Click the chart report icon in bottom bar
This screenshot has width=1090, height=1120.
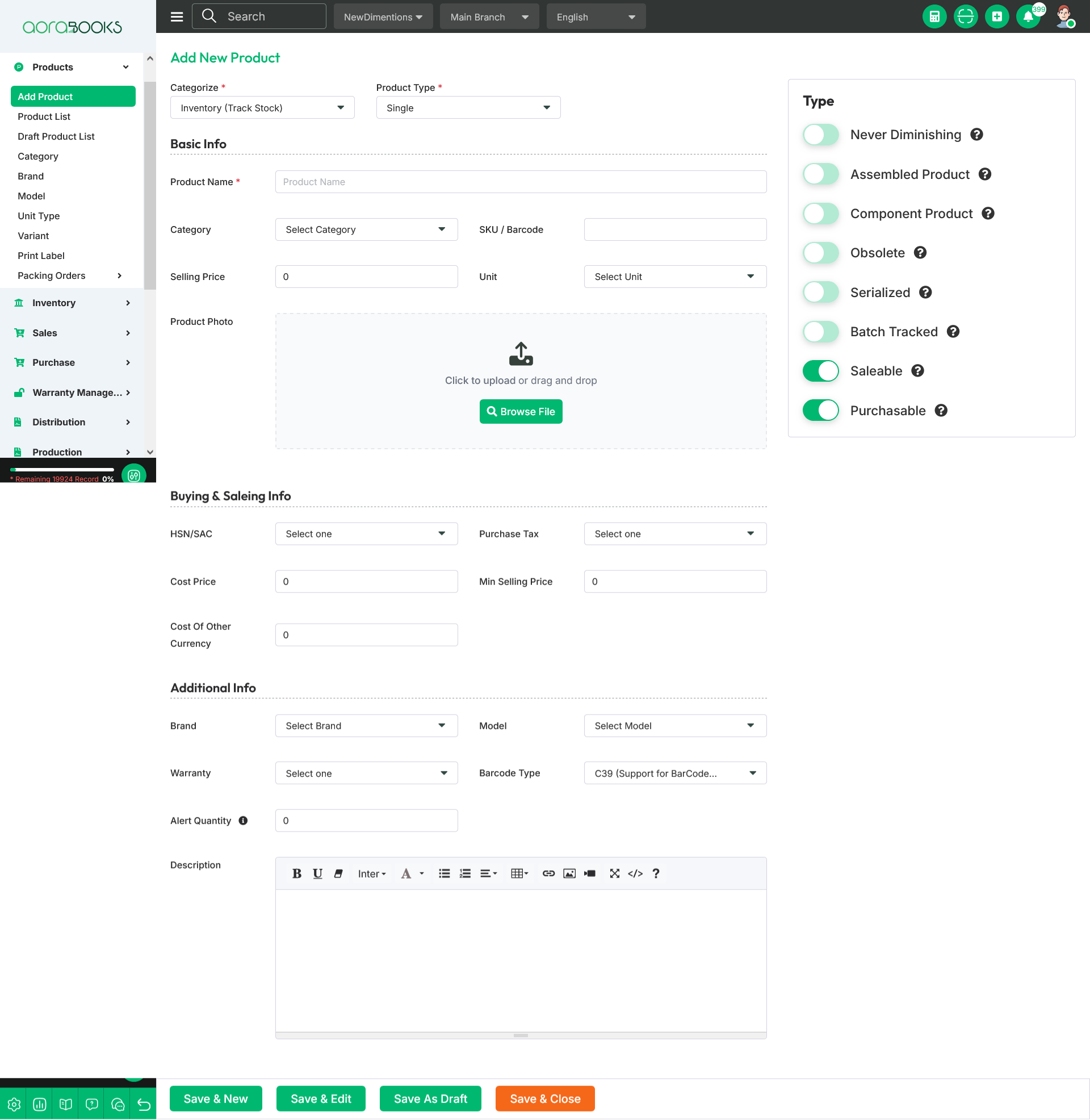tap(40, 1104)
